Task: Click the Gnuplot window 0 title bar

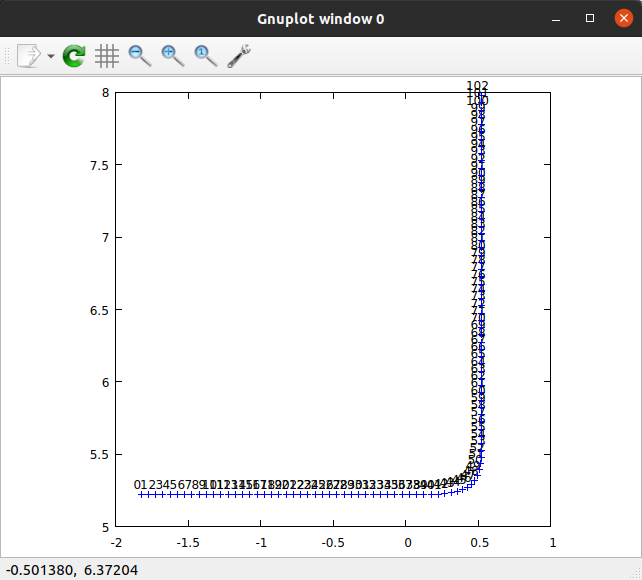Action: click(321, 19)
